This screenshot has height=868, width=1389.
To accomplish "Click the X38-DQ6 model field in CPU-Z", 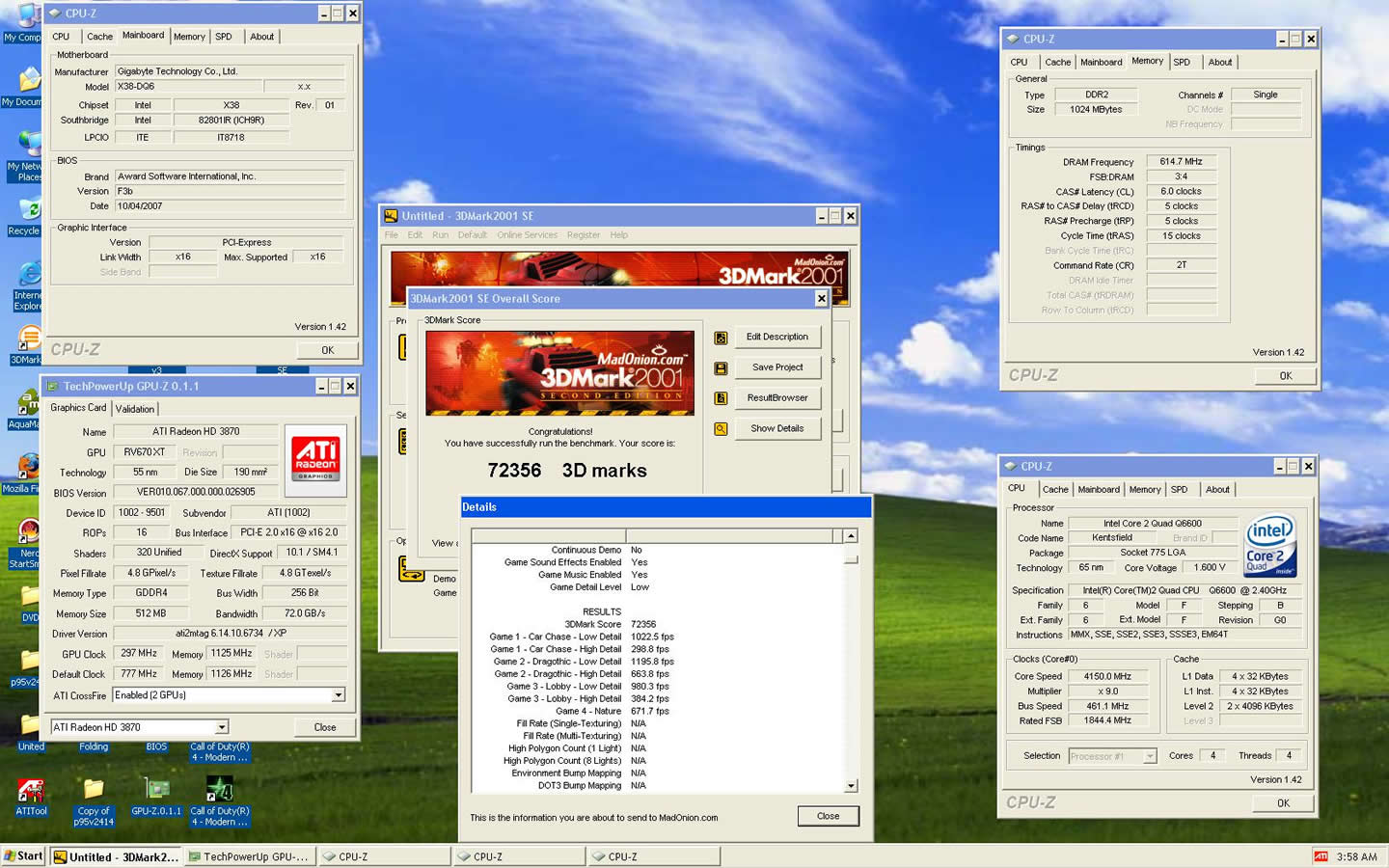I will 188,87.
